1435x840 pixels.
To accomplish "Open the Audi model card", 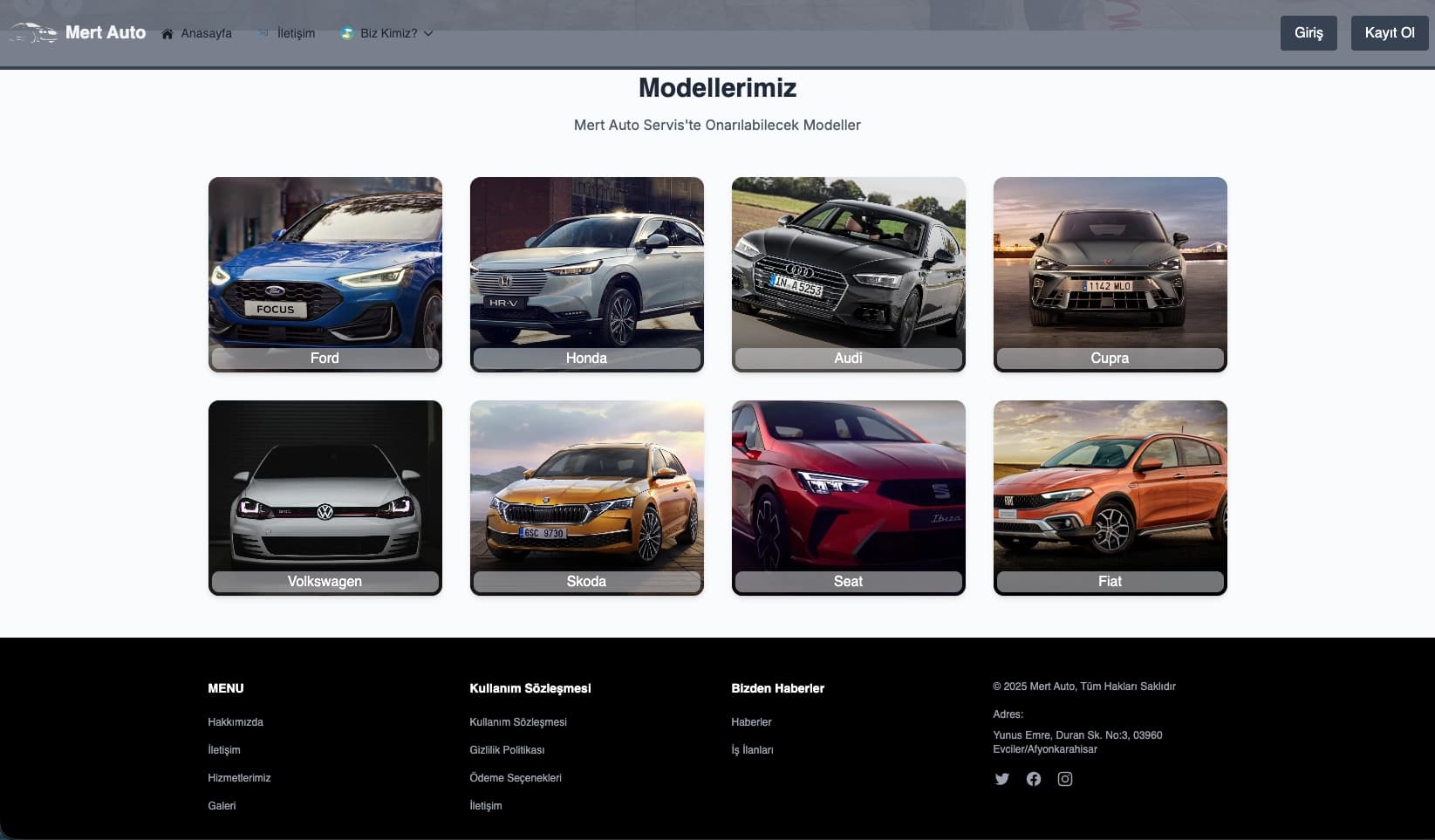I will coord(848,274).
